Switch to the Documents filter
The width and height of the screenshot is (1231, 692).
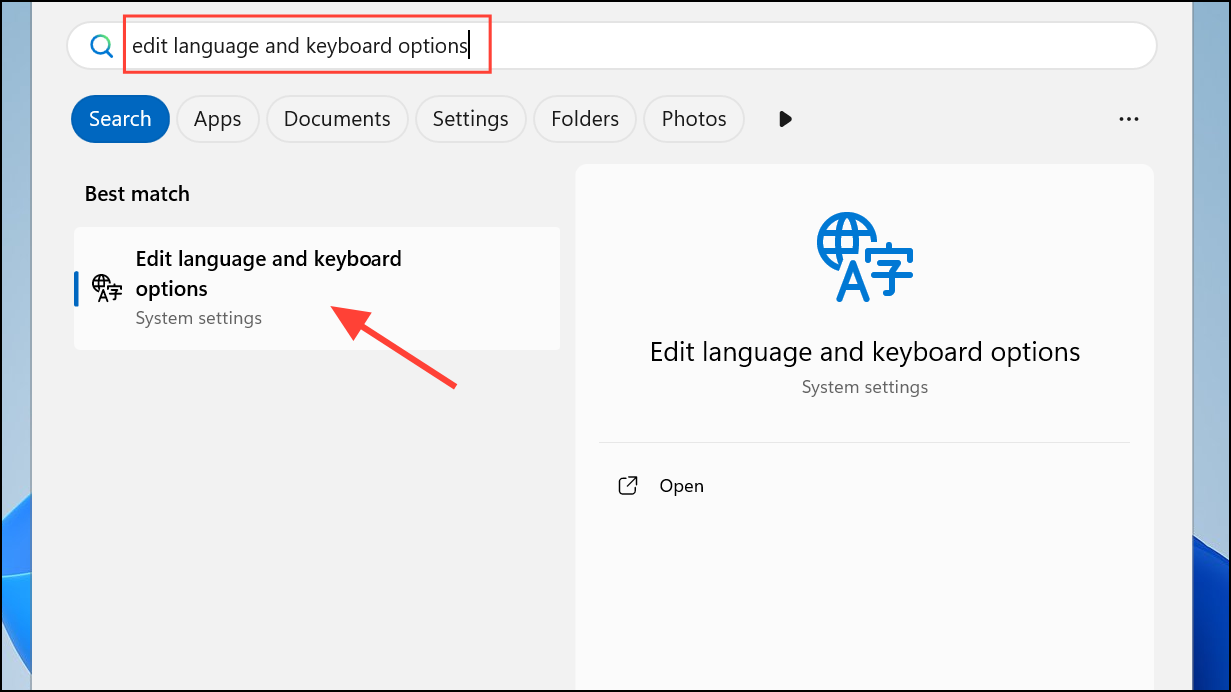336,118
